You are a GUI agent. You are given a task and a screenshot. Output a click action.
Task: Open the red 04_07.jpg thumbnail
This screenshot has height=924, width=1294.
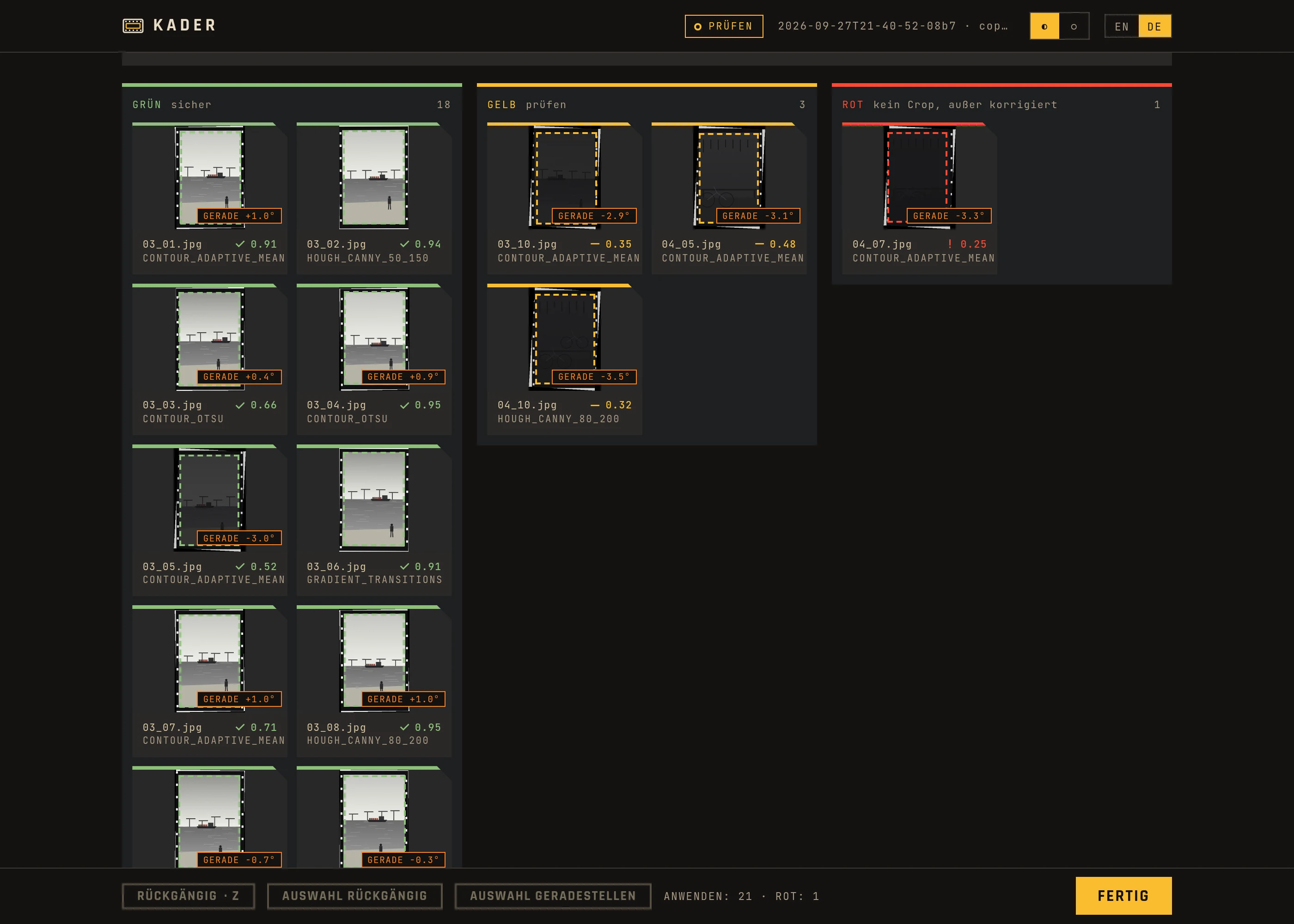[920, 177]
